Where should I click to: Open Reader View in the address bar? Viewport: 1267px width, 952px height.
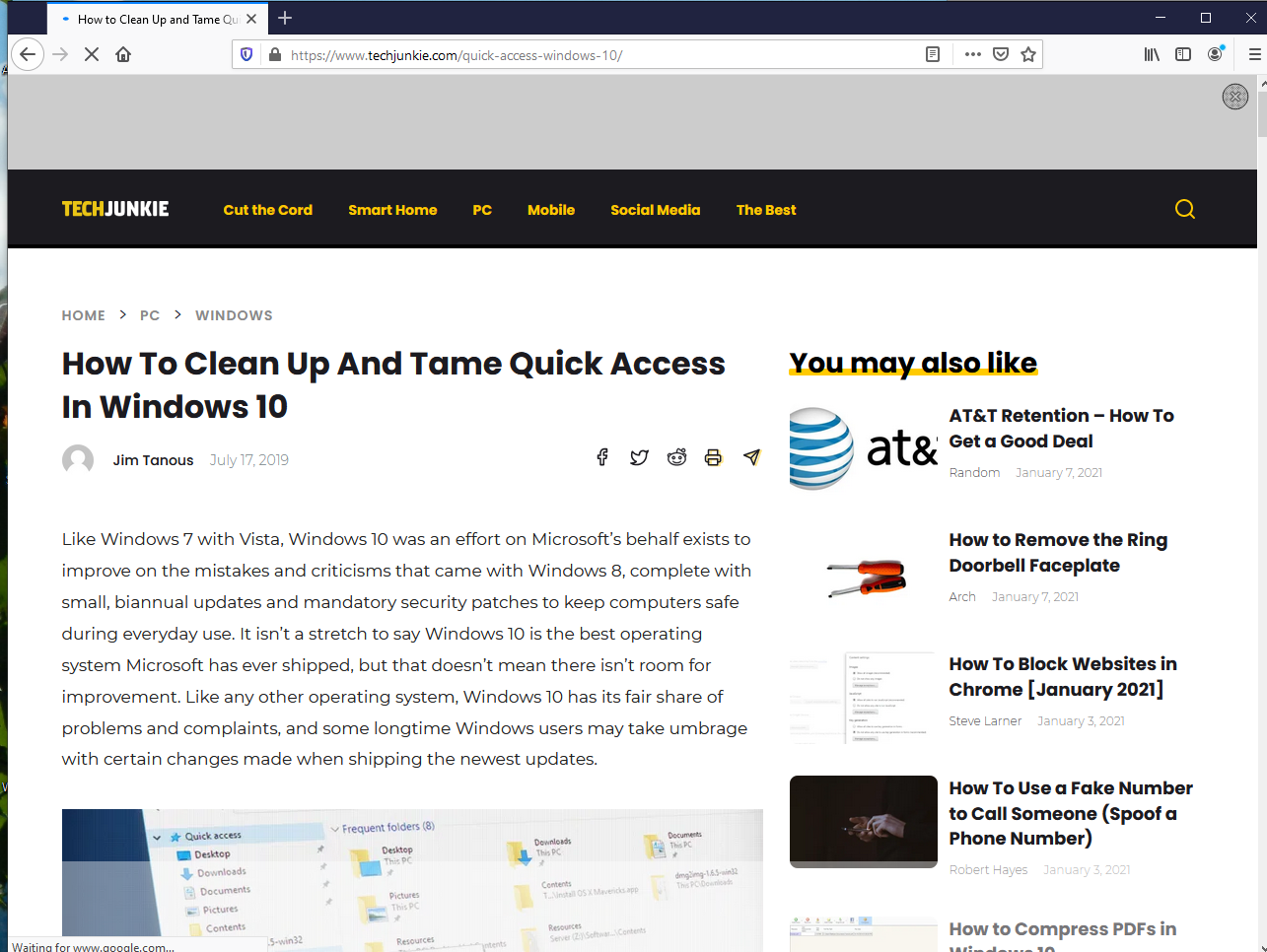(x=933, y=54)
